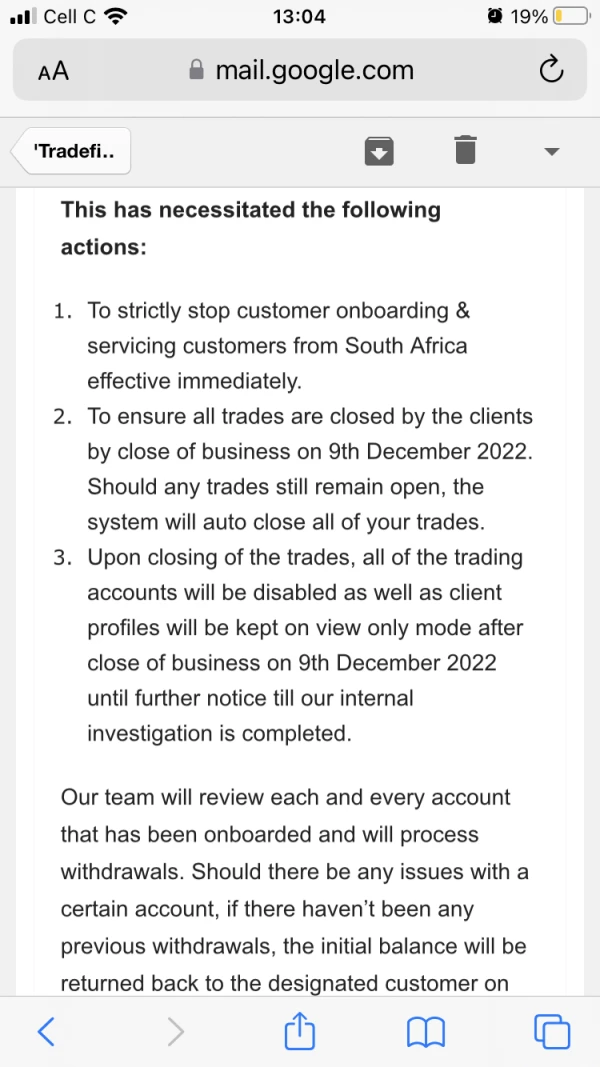Tap the archive email icon
600x1067 pixels.
[378, 151]
